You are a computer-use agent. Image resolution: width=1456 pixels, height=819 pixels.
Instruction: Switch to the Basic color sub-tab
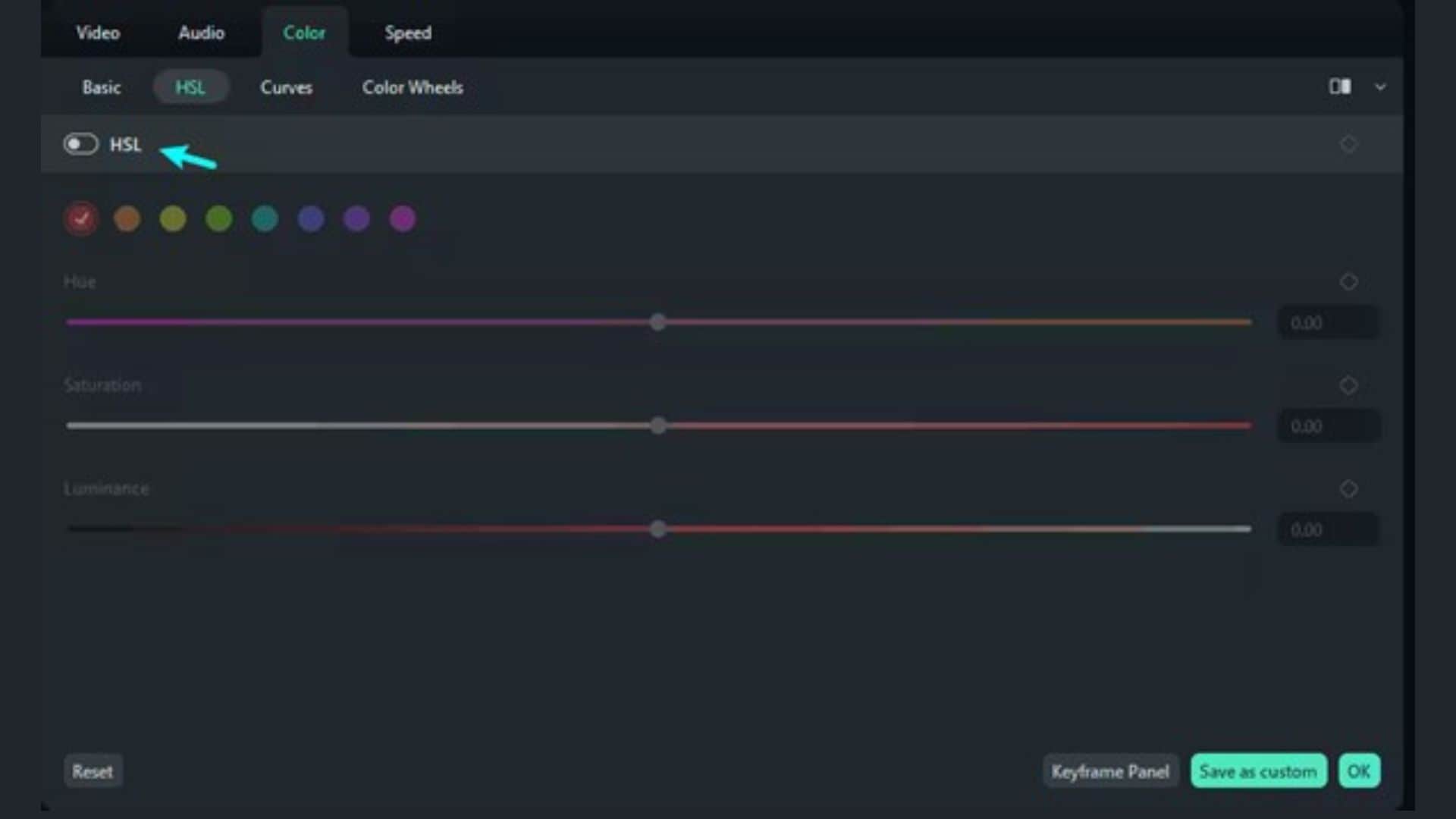[x=102, y=87]
